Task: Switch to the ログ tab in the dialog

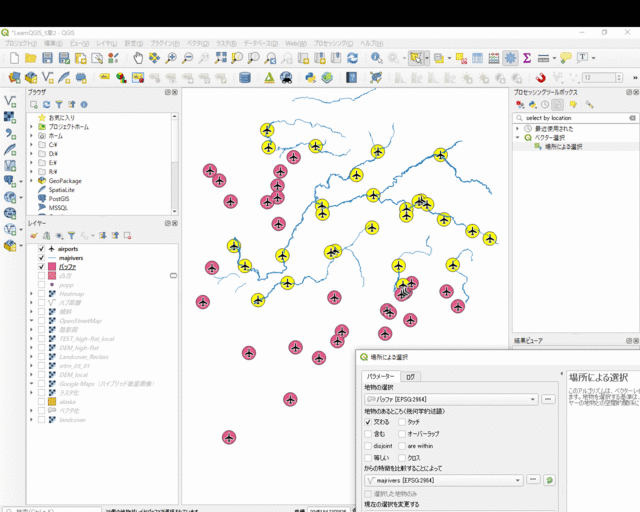Action: pyautogui.click(x=411, y=377)
